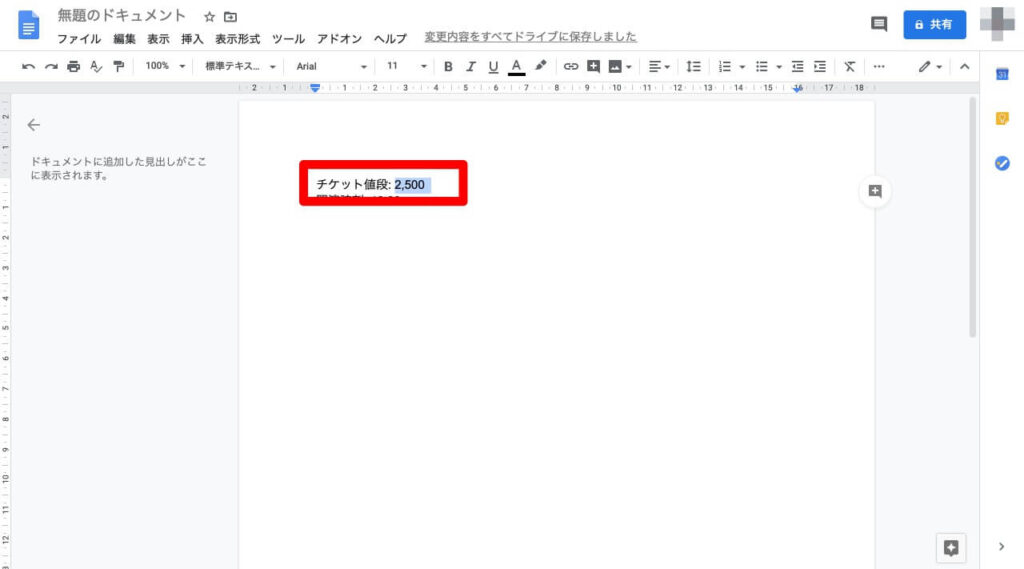This screenshot has width=1024, height=569.
Task: Open the editing mode pencil dropdown
Action: pyautogui.click(x=930, y=67)
